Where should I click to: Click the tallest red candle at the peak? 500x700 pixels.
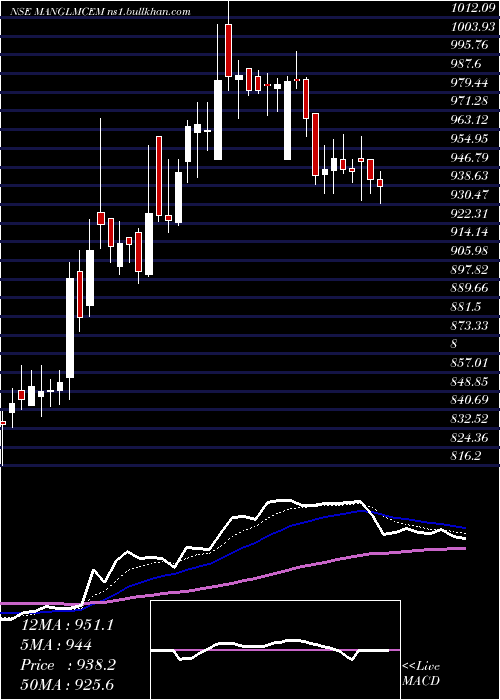point(229,50)
